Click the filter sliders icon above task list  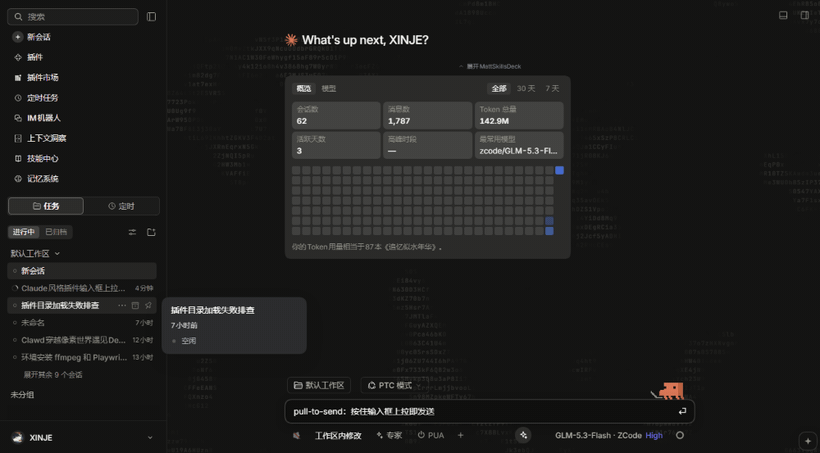coord(132,232)
